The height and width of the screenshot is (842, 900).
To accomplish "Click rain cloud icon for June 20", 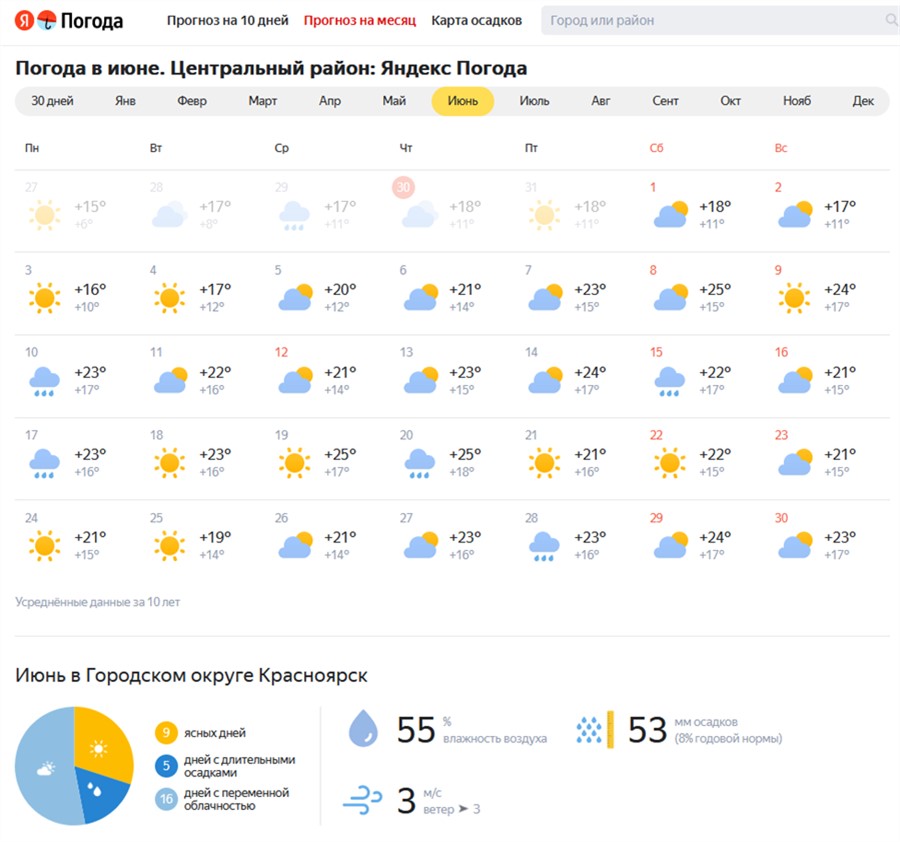I will (420, 464).
